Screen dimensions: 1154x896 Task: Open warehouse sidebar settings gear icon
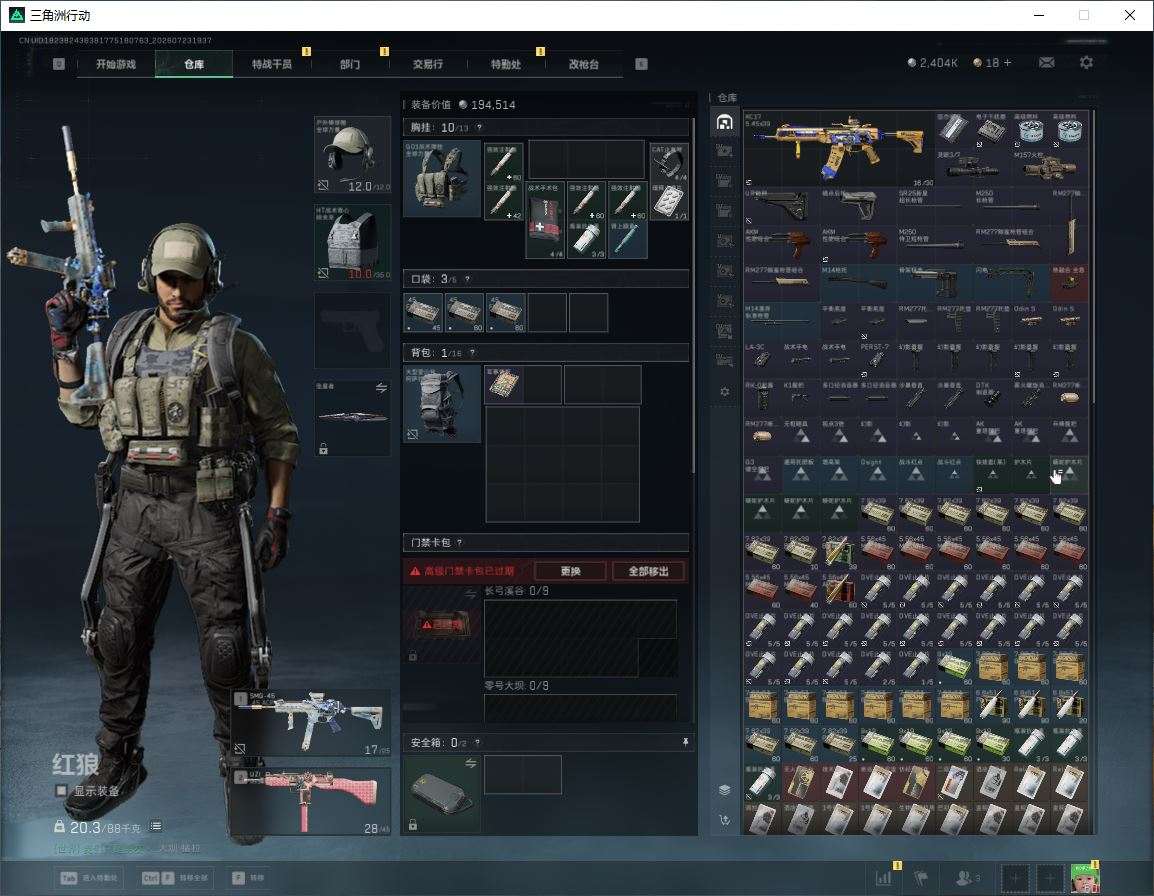[x=724, y=392]
